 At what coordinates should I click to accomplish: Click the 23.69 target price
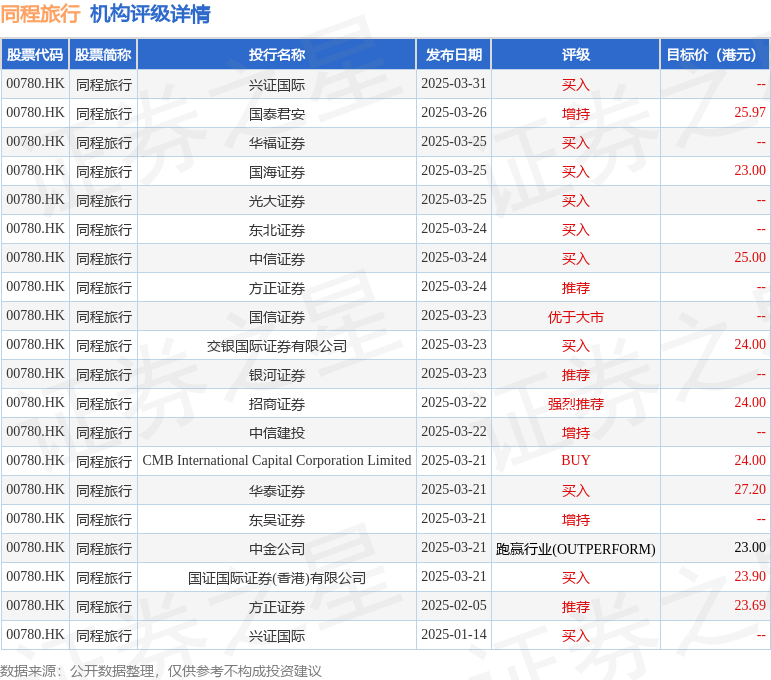pos(750,606)
